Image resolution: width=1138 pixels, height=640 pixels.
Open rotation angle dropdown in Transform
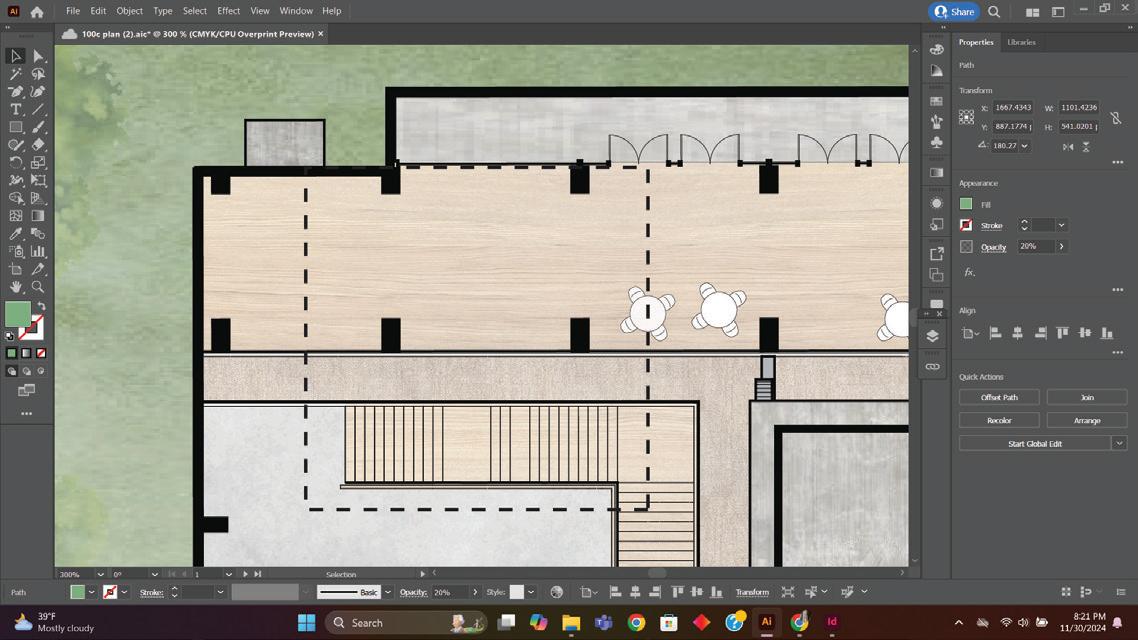tap(1024, 146)
